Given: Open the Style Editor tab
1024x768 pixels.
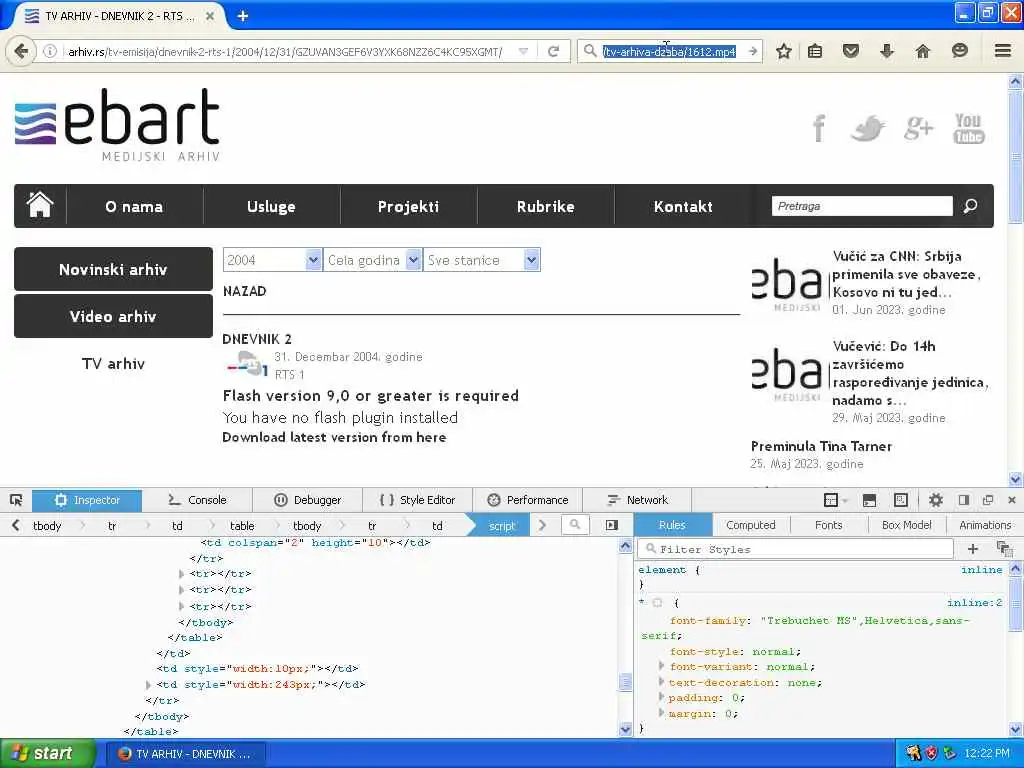Looking at the screenshot, I should [417, 500].
